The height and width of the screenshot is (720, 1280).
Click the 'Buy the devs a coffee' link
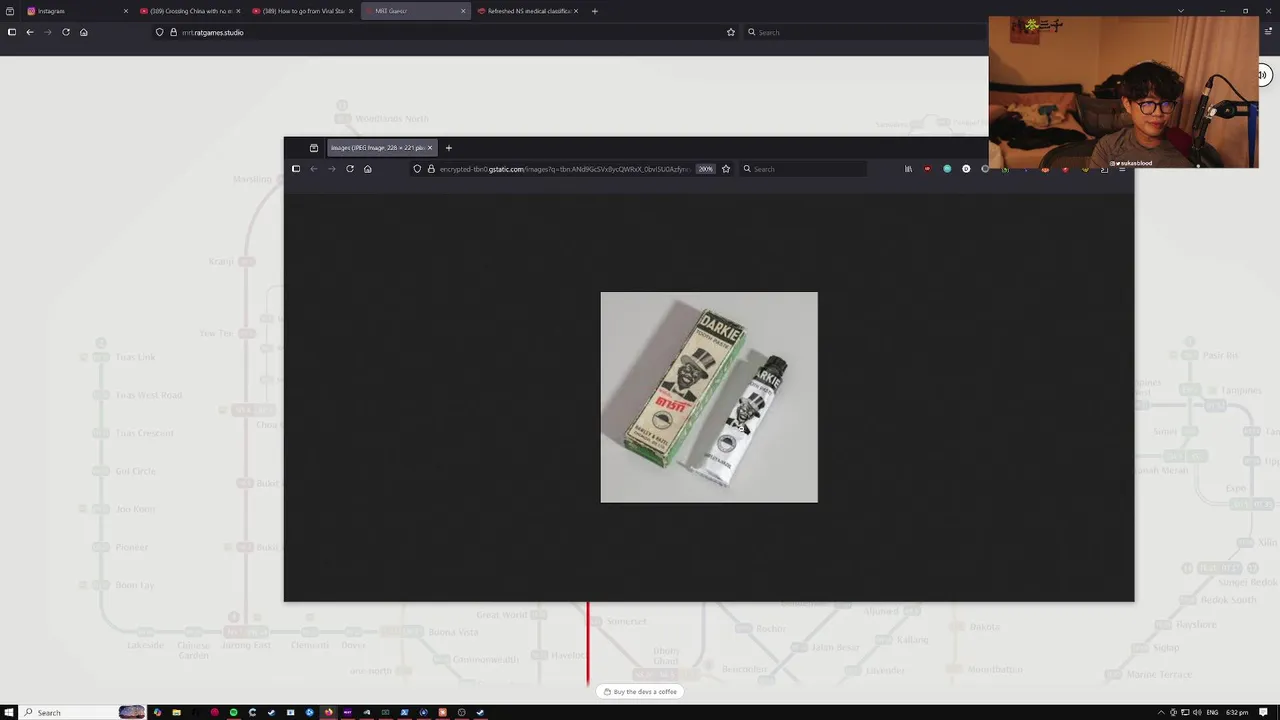641,692
